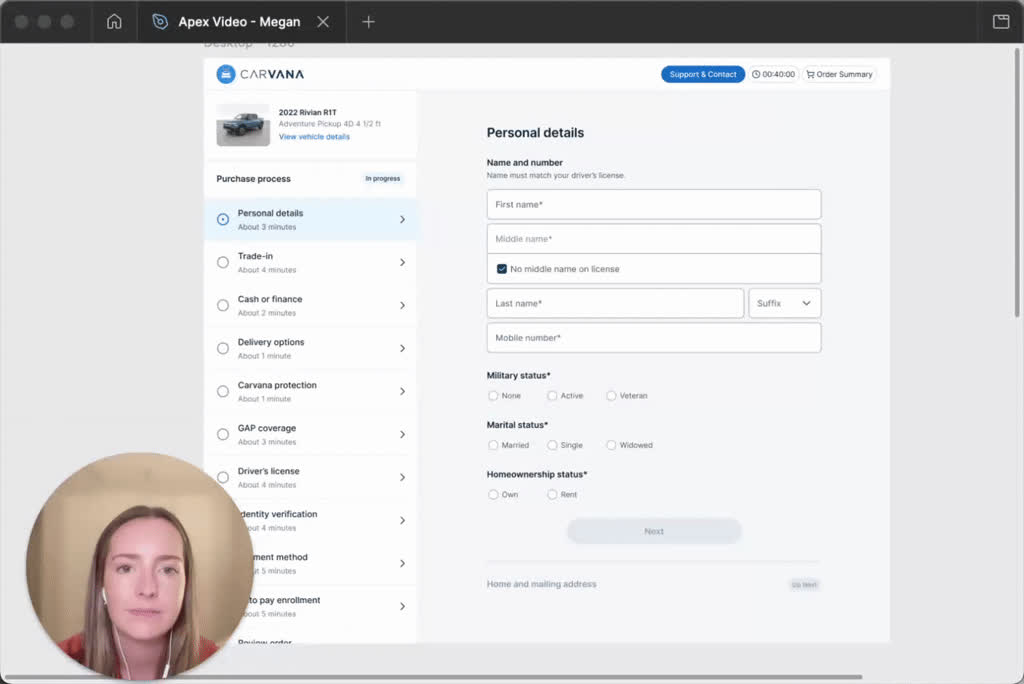The width and height of the screenshot is (1024, 684).
Task: Click the Next button
Action: click(x=654, y=532)
